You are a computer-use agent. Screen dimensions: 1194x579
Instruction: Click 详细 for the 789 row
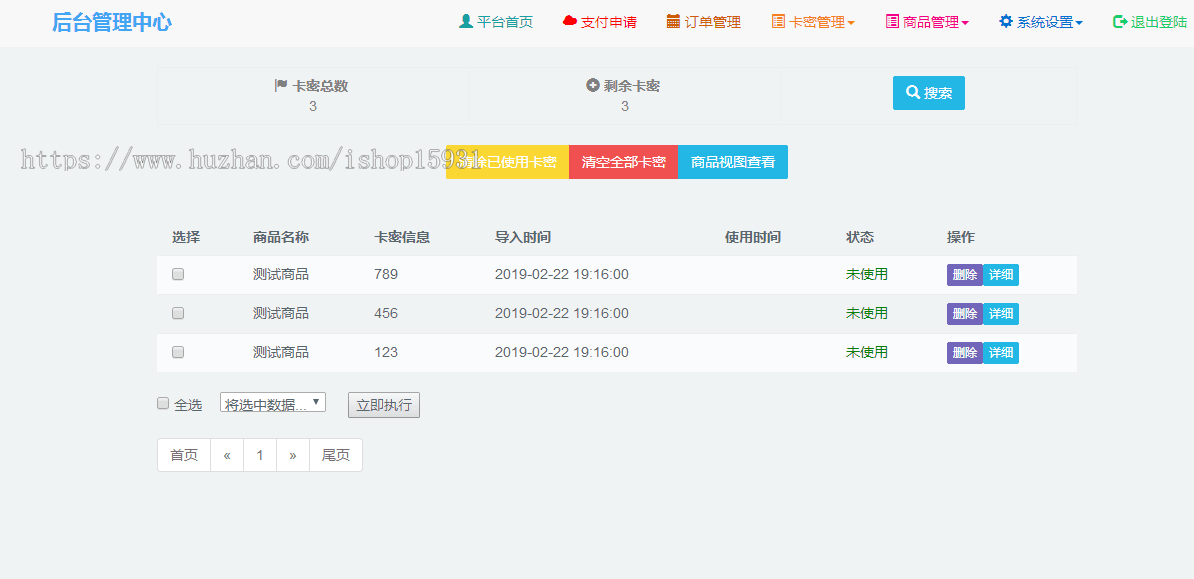point(1001,275)
